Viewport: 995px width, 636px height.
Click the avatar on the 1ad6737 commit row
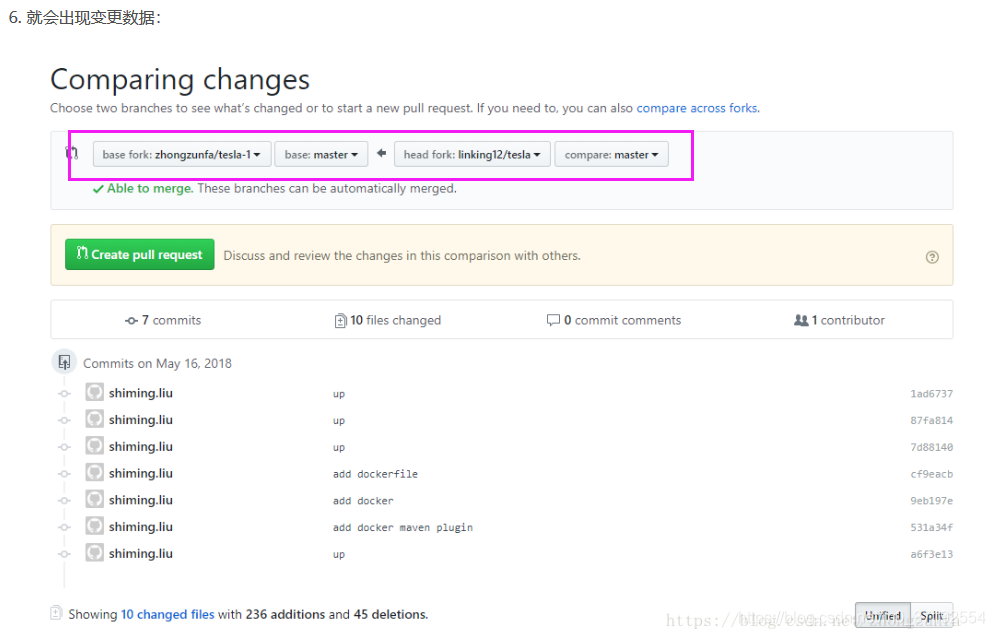(95, 392)
